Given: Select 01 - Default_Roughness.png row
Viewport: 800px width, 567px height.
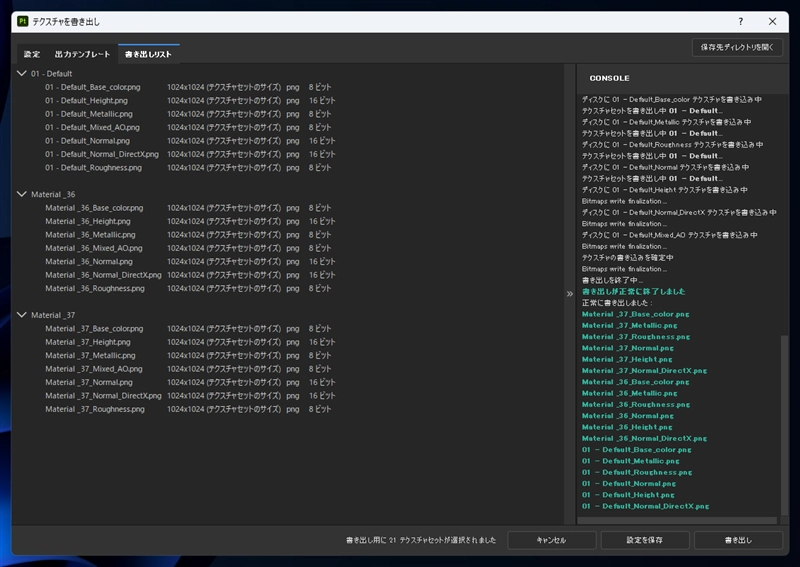Looking at the screenshot, I should [188, 168].
